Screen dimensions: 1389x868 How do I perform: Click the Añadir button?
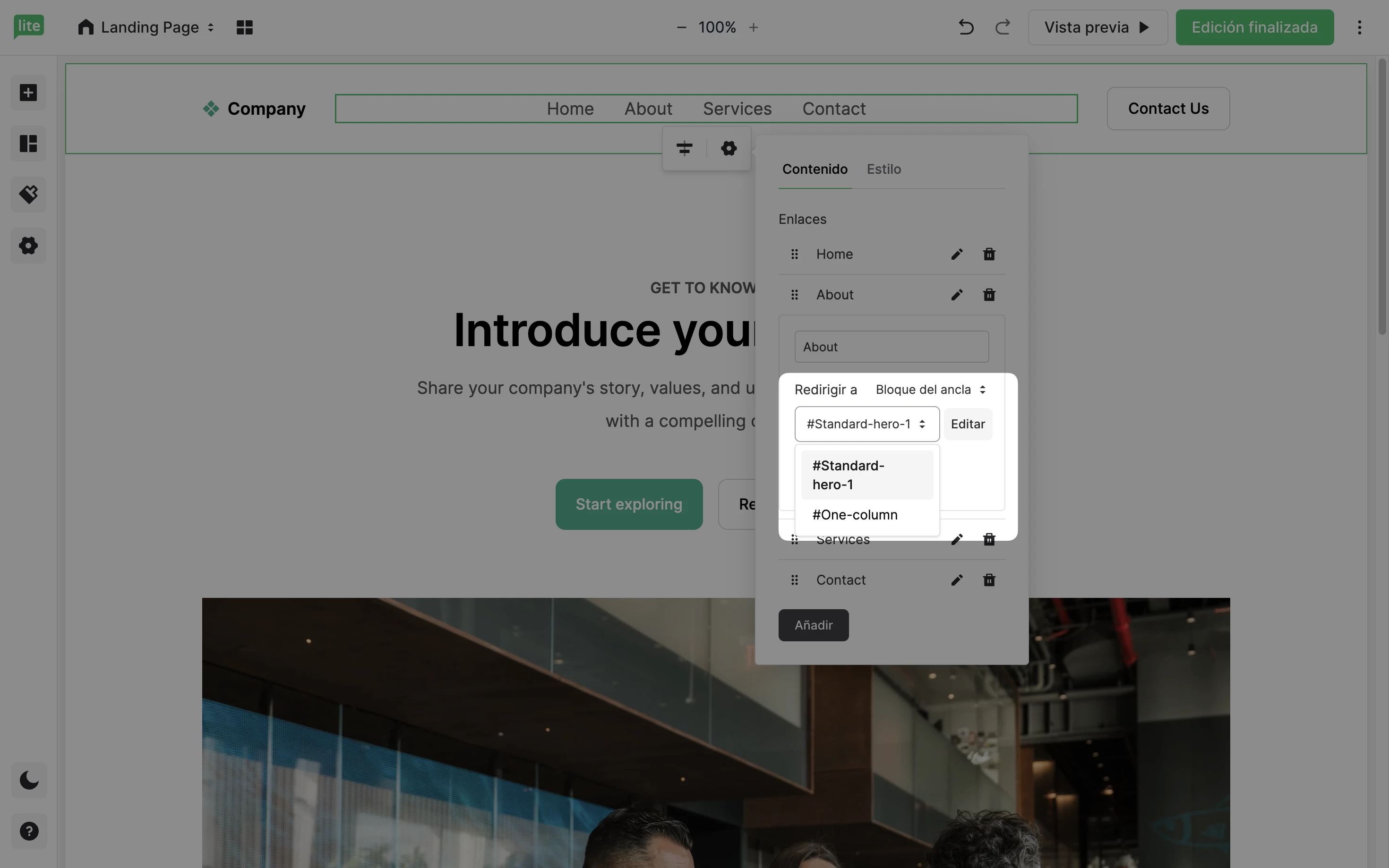click(x=813, y=625)
